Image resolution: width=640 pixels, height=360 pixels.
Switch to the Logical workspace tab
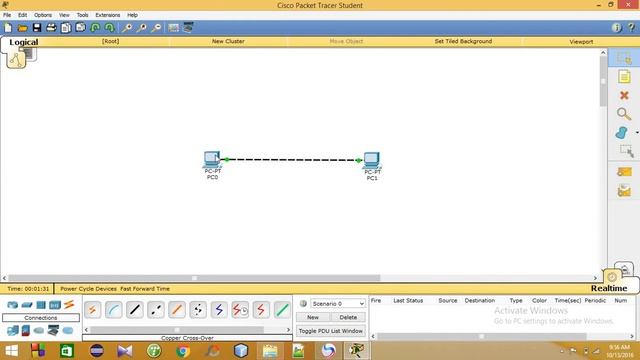click(23, 42)
